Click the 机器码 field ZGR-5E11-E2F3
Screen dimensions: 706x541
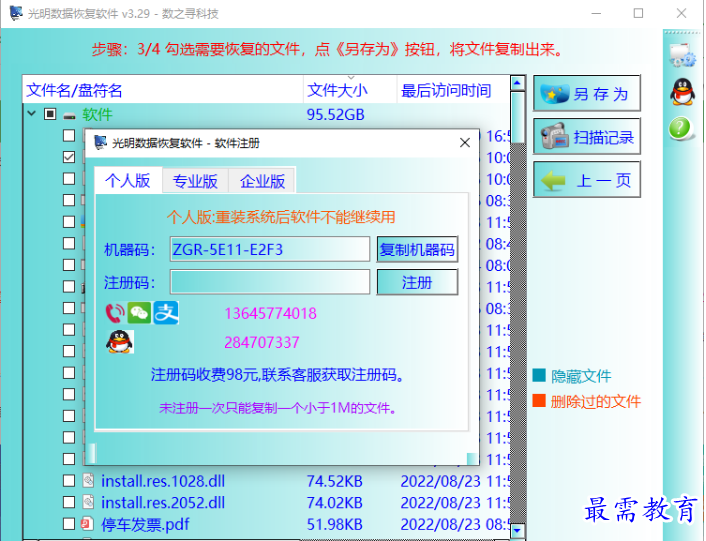click(270, 249)
